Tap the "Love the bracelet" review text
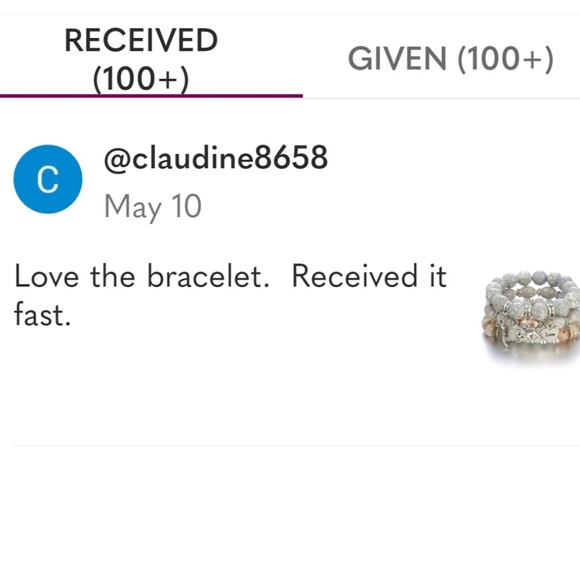The height and width of the screenshot is (580, 580). pos(142,276)
